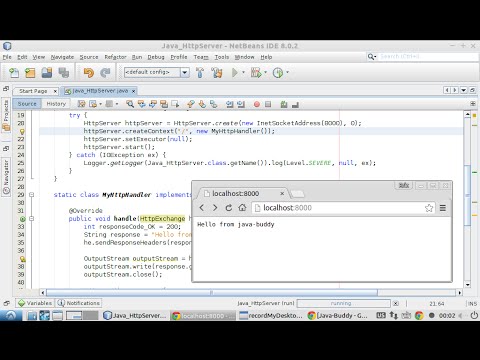Viewport: 480px width, 360px height.
Task: Click the New File toolbar icon
Action: tap(14, 72)
